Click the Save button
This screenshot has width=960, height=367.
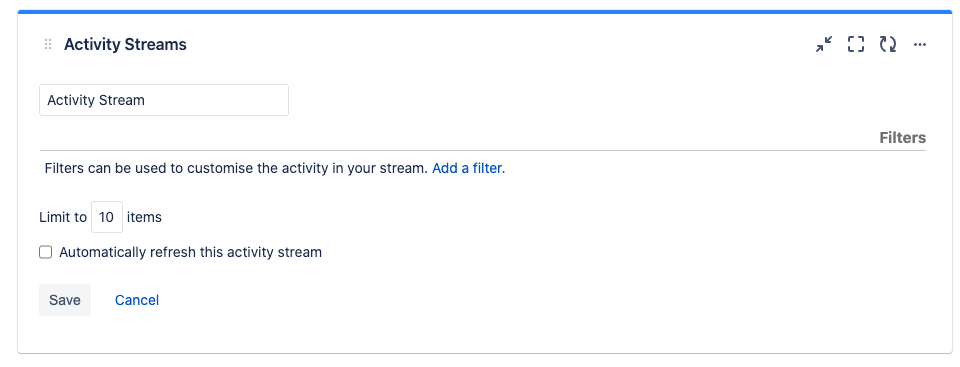[x=65, y=300]
